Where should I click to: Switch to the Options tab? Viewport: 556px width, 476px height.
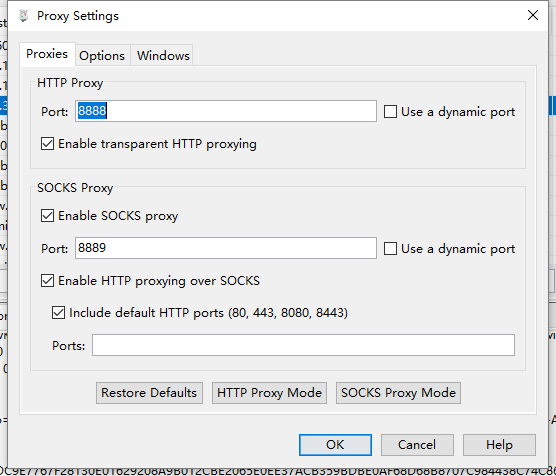102,56
